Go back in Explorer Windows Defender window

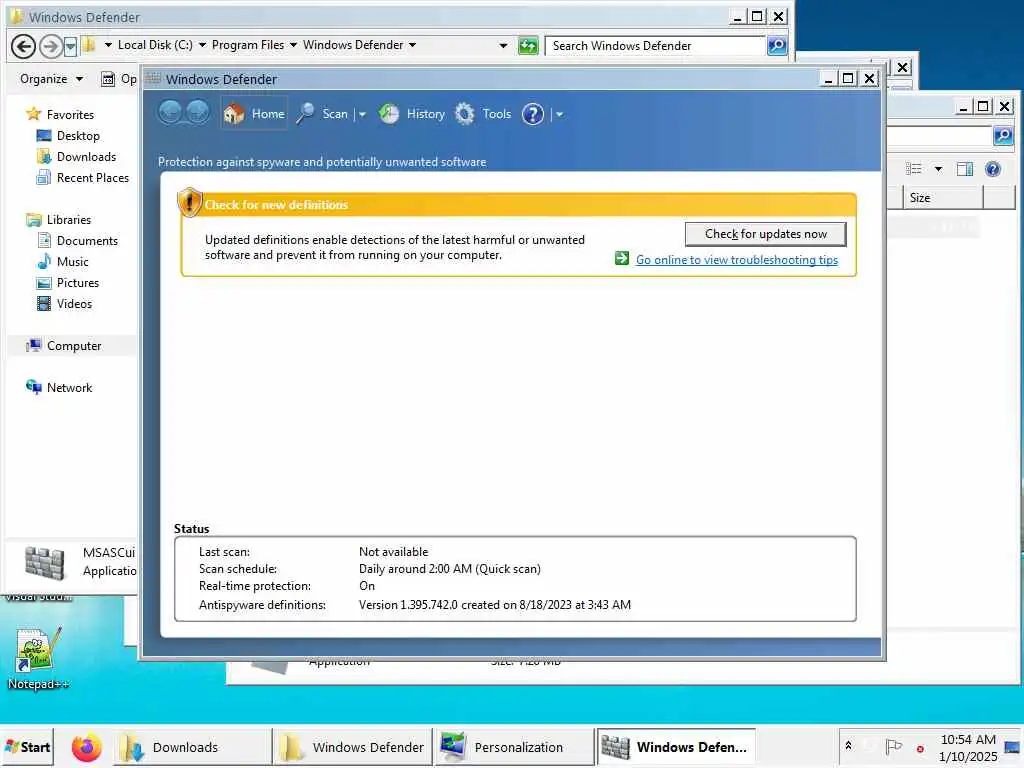[24, 46]
